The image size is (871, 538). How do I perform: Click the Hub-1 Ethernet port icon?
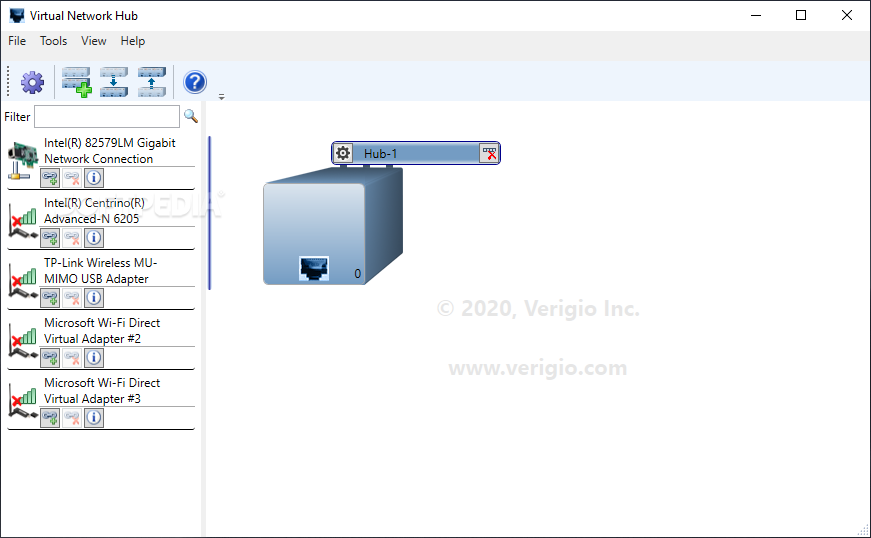click(314, 269)
